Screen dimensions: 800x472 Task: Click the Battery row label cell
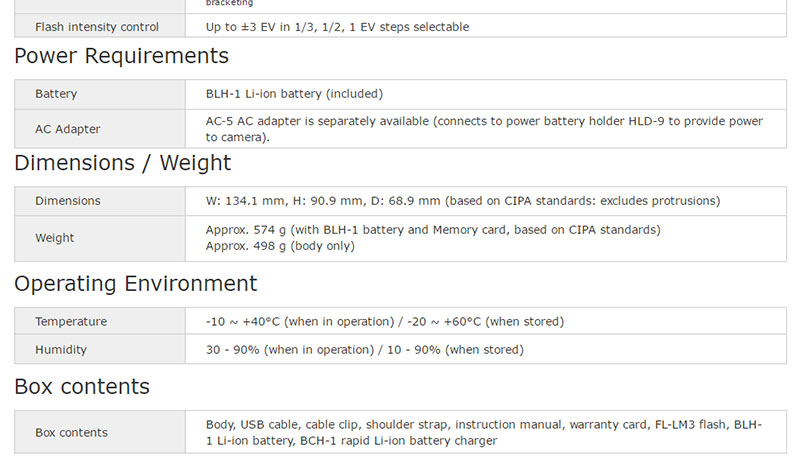click(56, 94)
